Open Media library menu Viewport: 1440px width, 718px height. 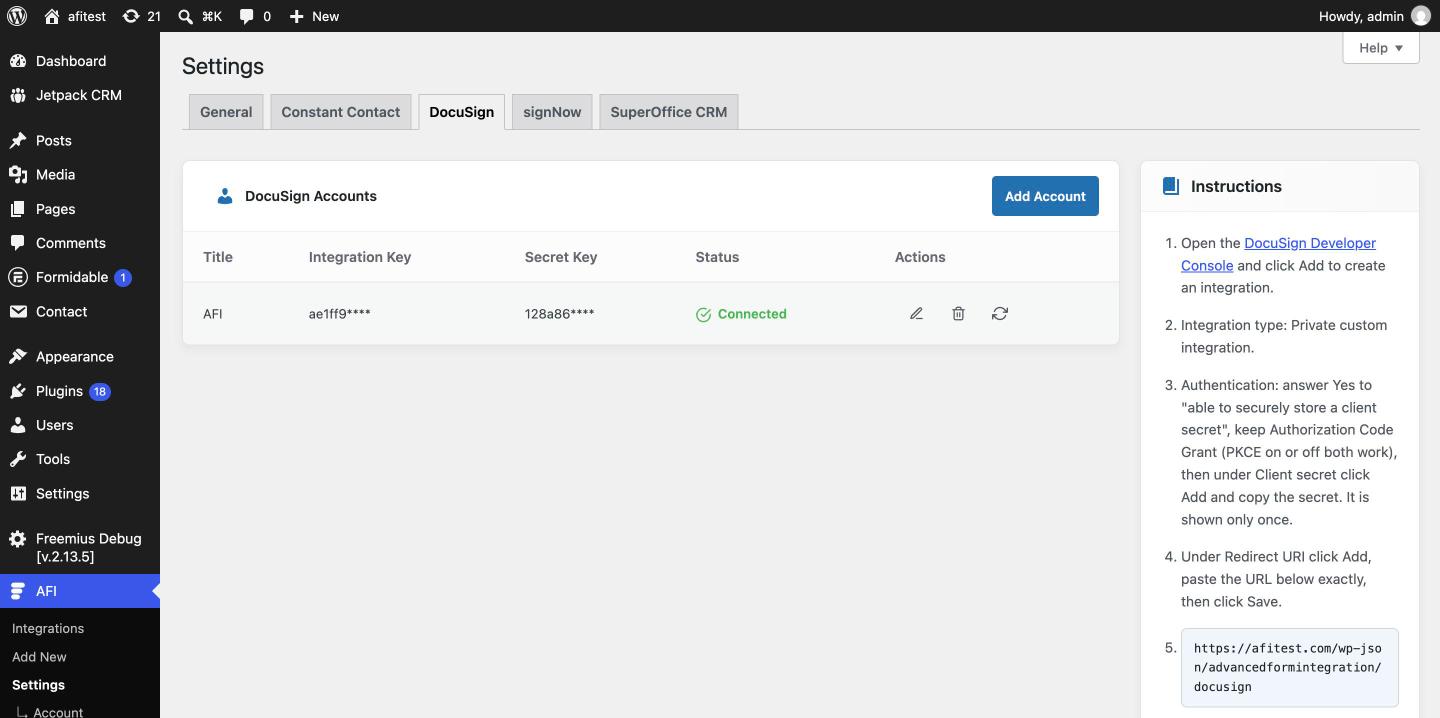tap(80, 175)
